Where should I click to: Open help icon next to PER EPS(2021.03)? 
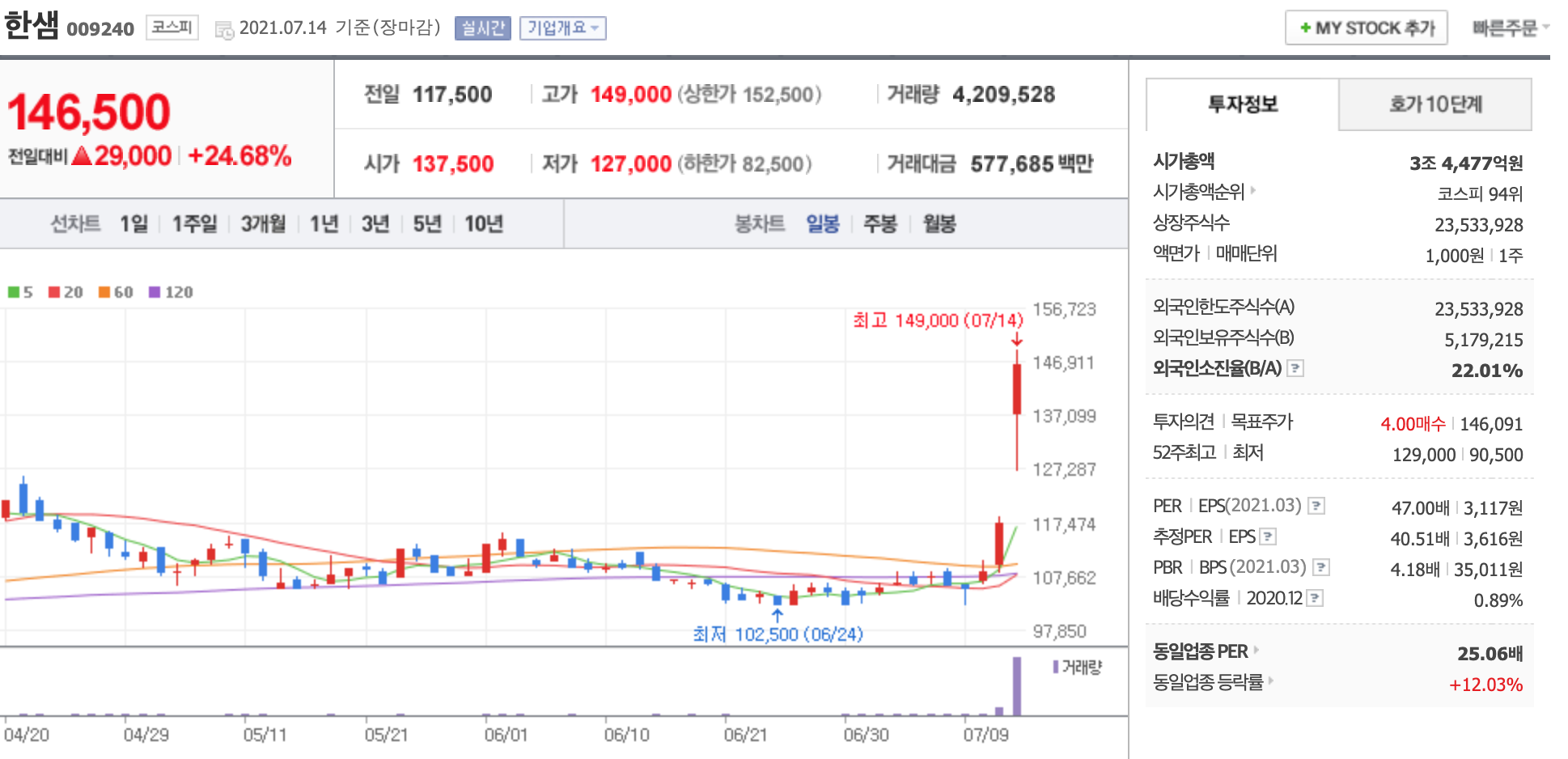[x=1316, y=506]
